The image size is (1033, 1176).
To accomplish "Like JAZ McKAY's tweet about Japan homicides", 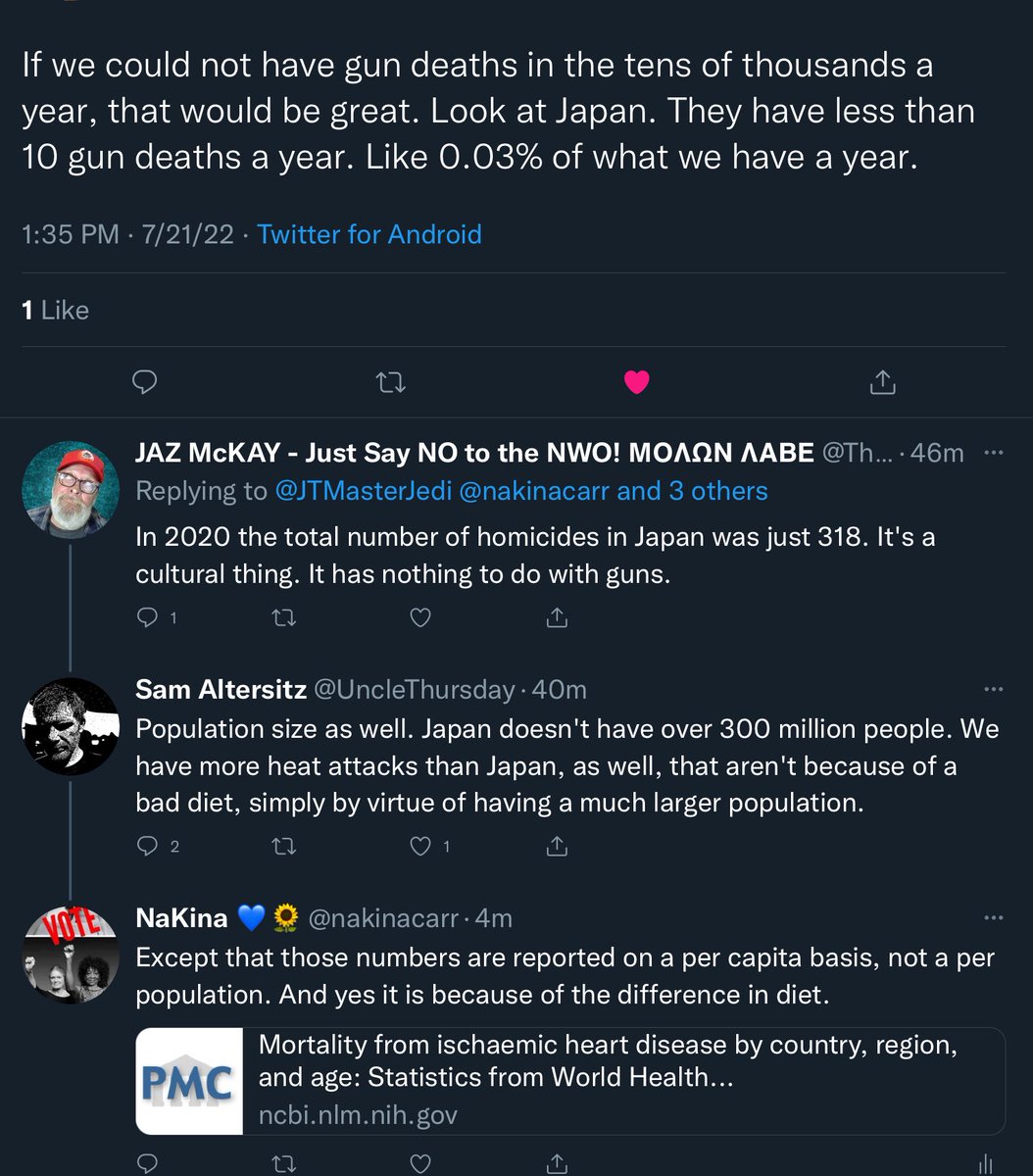I will (420, 617).
